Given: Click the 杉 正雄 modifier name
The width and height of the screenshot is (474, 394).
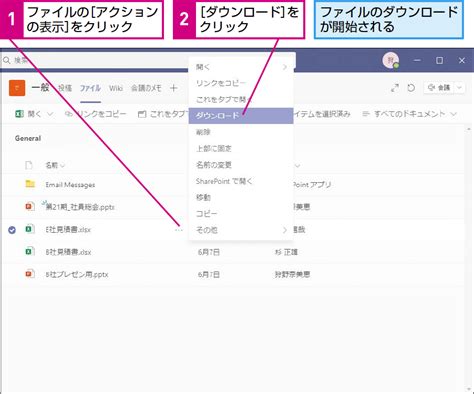Looking at the screenshot, I should 286,252.
